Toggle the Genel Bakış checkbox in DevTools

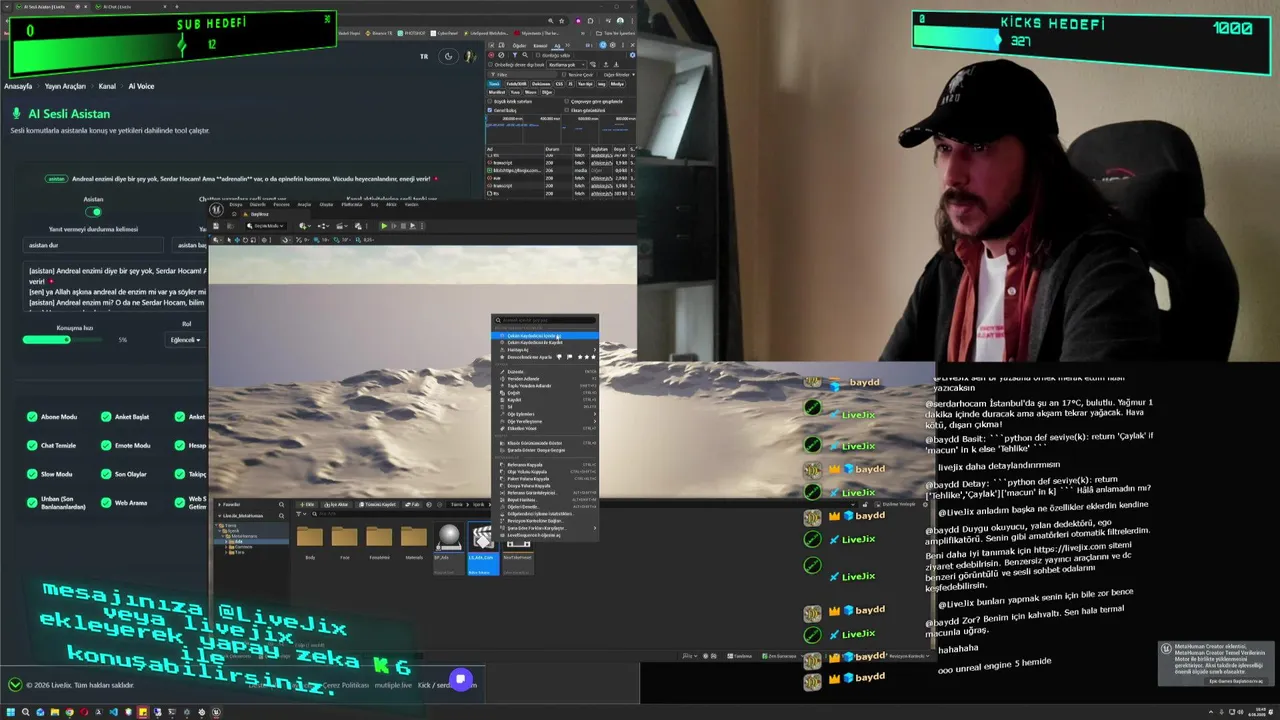tap(490, 110)
